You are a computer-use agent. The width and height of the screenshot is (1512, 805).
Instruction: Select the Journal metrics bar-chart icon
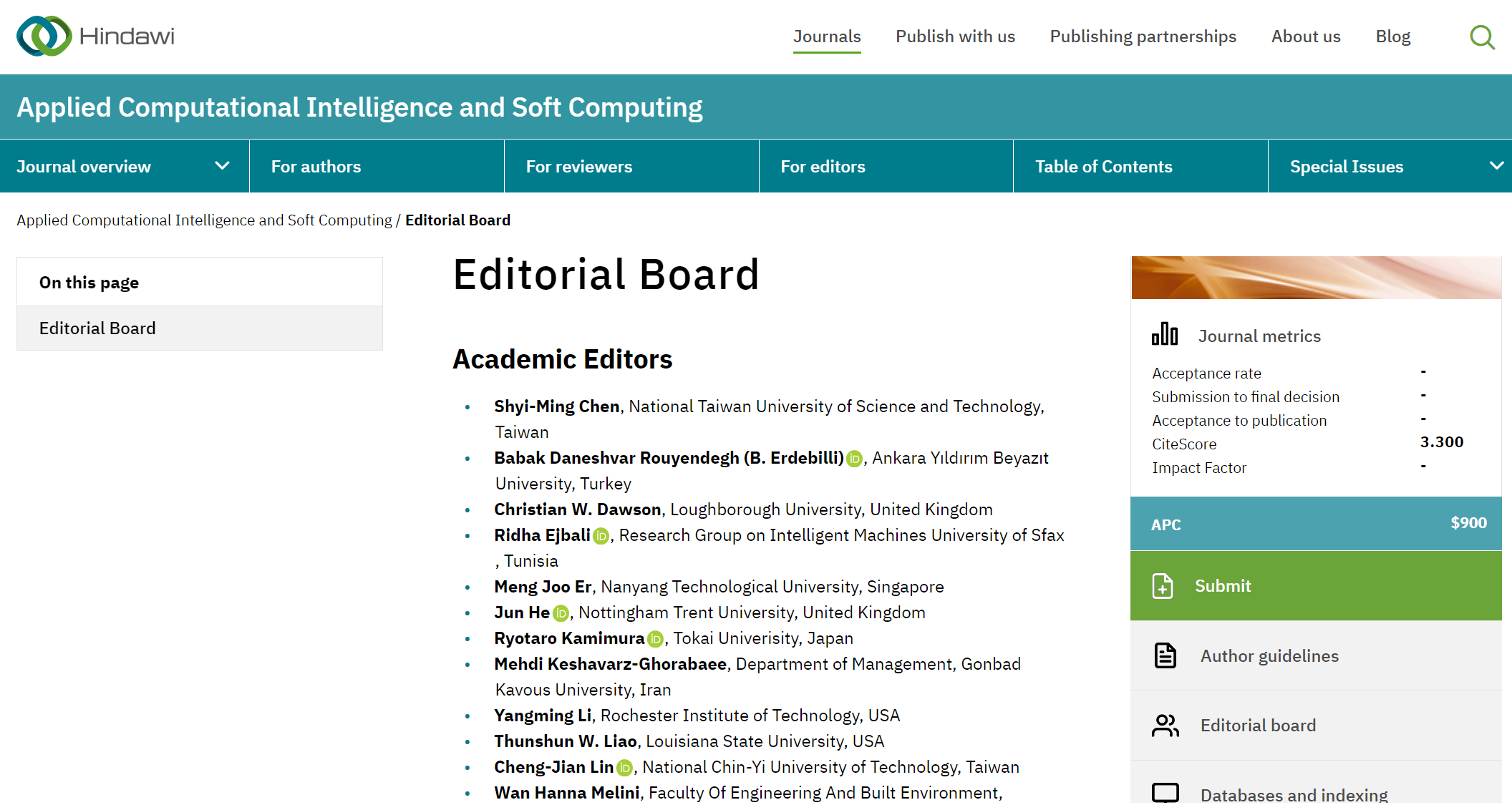point(1165,333)
